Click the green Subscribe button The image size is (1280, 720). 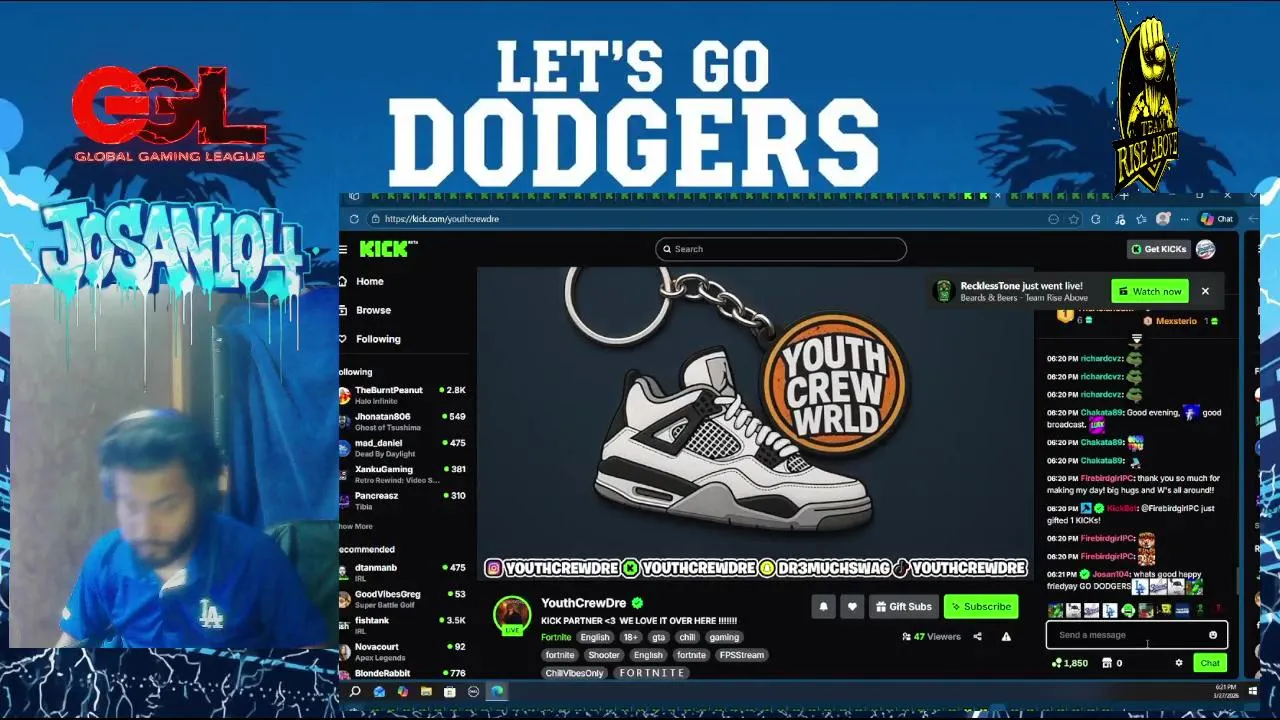click(980, 606)
